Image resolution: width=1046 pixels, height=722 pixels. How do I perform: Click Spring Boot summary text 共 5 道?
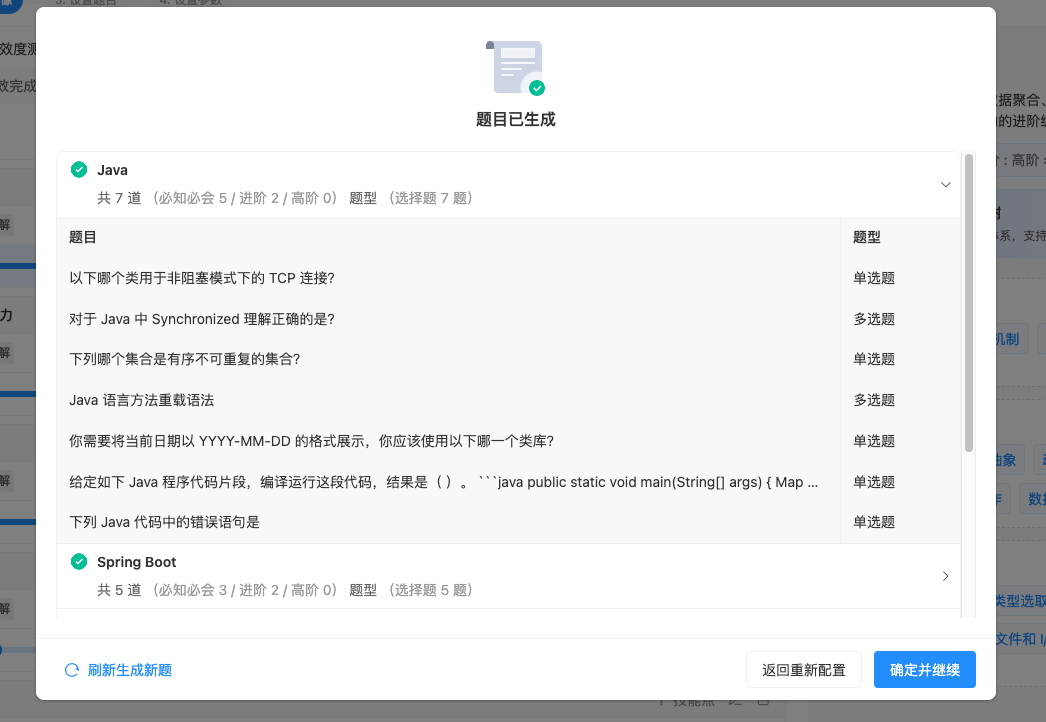click(119, 590)
